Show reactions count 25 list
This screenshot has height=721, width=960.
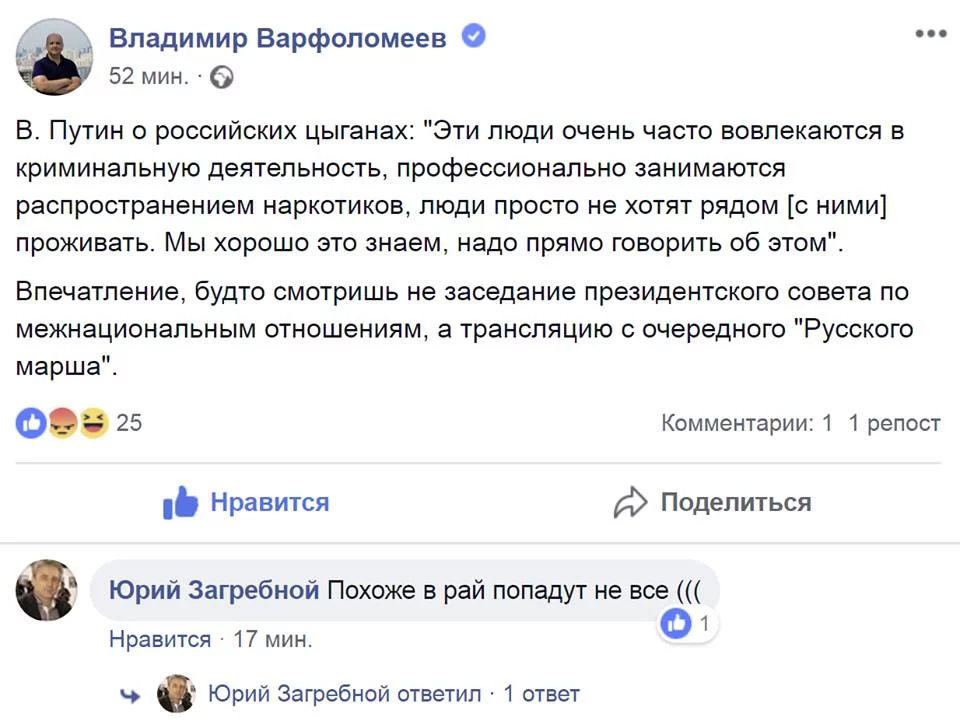pyautogui.click(x=129, y=423)
